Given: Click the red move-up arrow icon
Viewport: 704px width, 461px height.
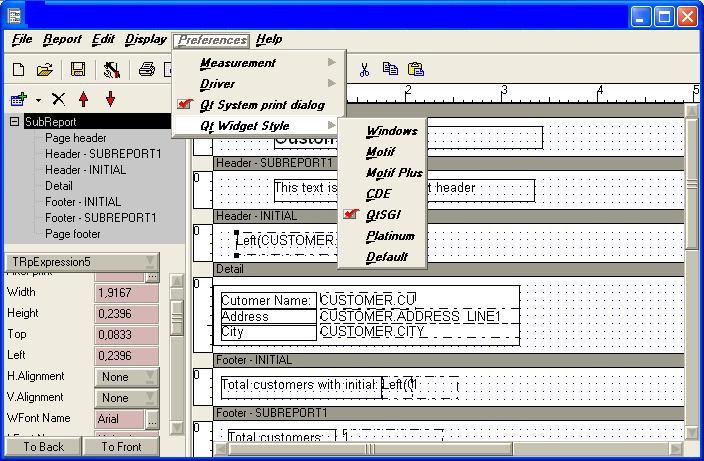Looking at the screenshot, I should point(84,99).
